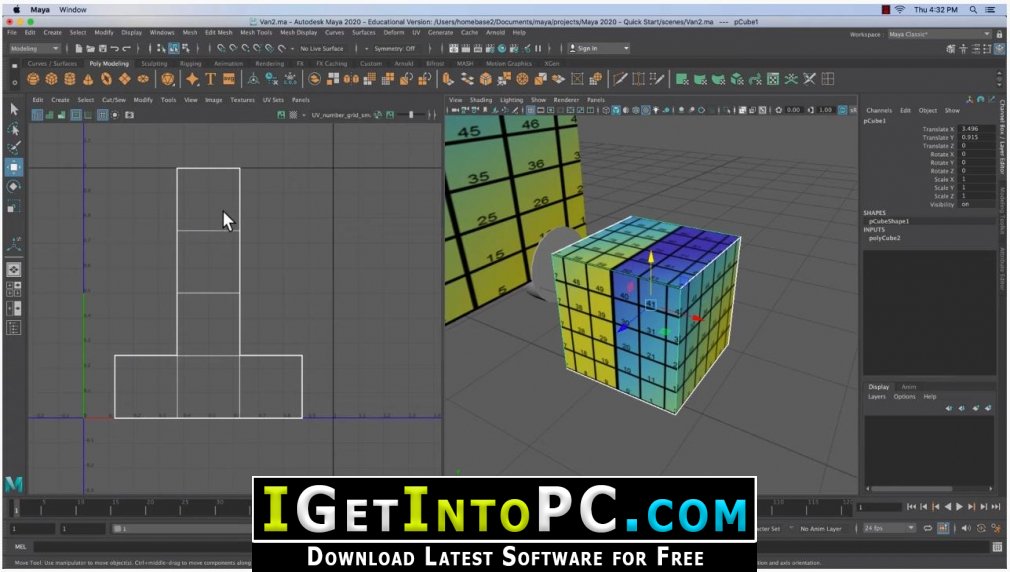The height and width of the screenshot is (572, 1010).
Task: Open the viewport Shading menu
Action: [x=481, y=100]
